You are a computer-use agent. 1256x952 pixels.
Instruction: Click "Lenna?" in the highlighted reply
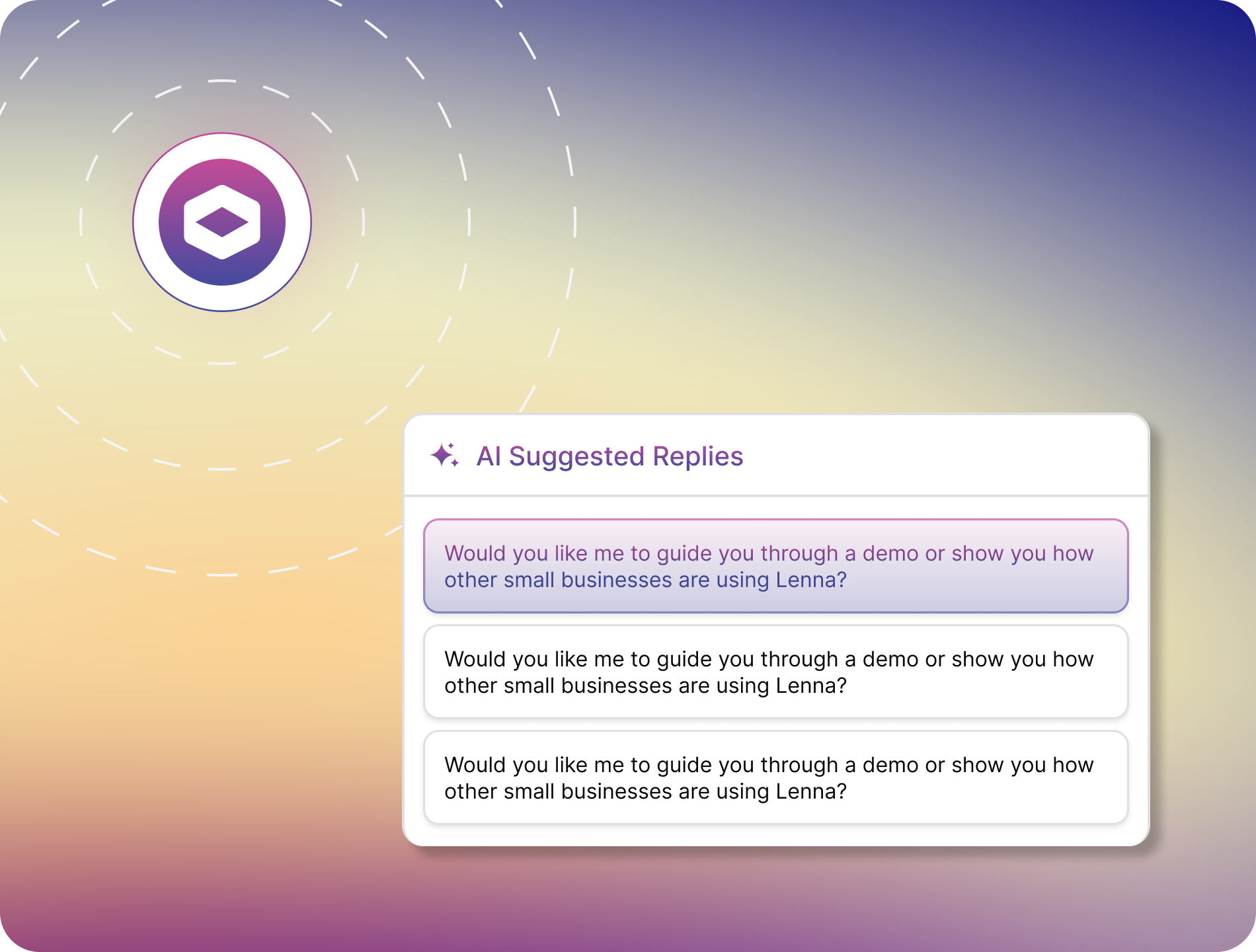click(x=811, y=580)
